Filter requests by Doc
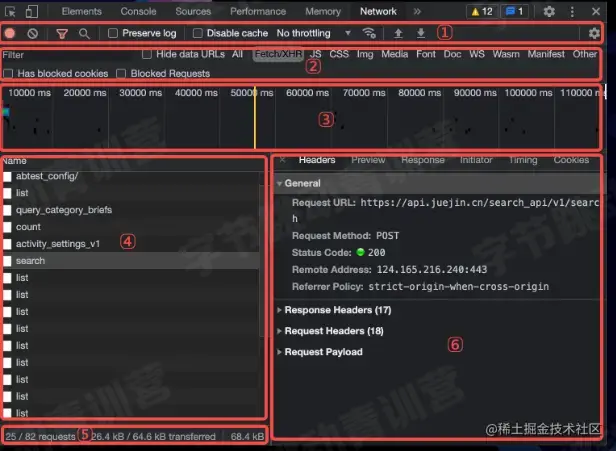Screen dimensions: 616x451 [x=452, y=54]
